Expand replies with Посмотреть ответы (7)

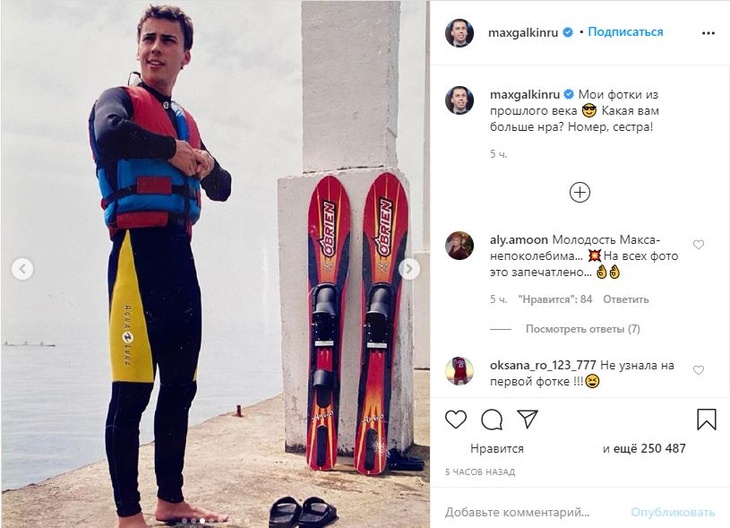pos(583,329)
